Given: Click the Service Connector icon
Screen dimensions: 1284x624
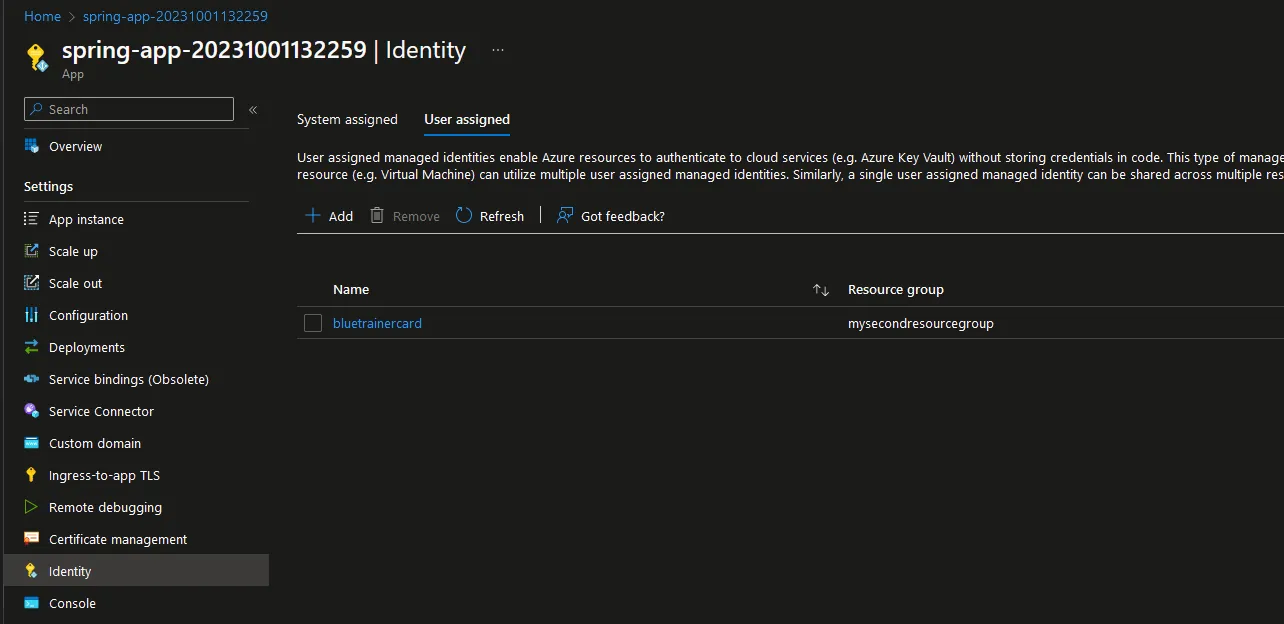Looking at the screenshot, I should [31, 411].
